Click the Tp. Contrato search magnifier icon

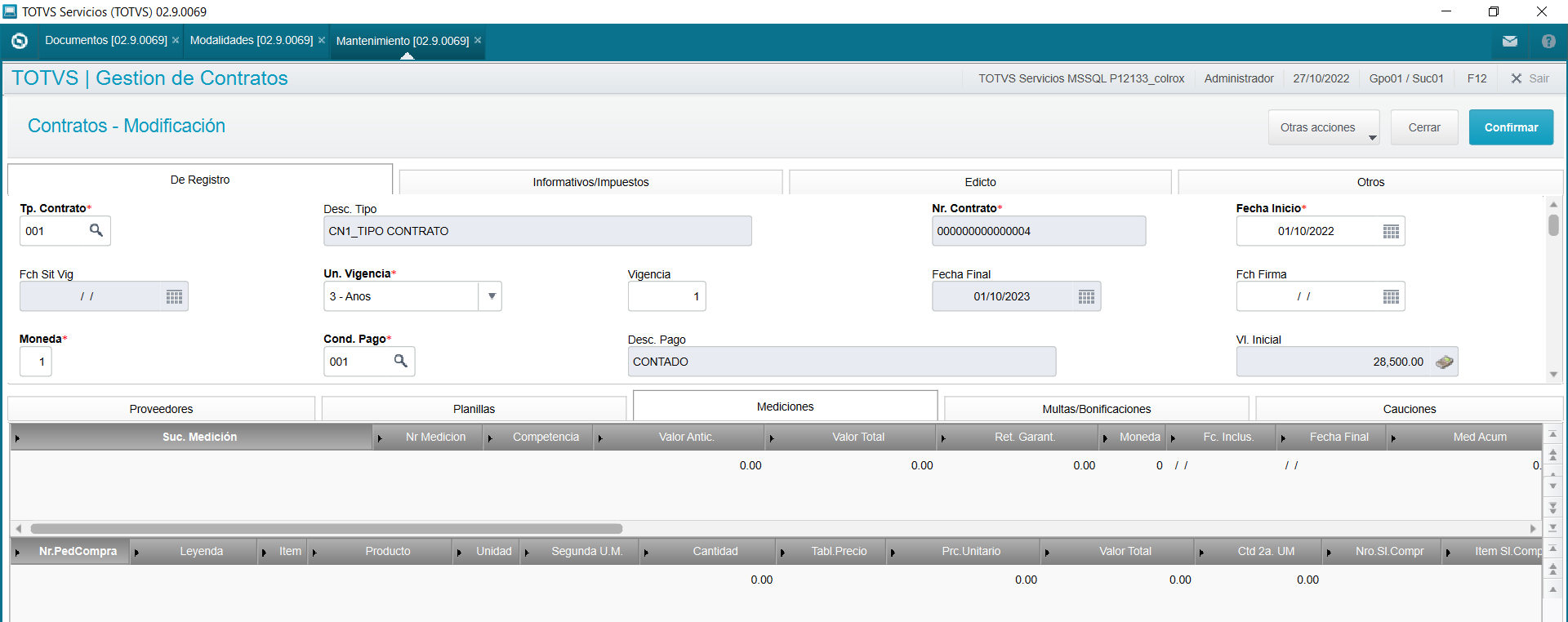(x=96, y=230)
